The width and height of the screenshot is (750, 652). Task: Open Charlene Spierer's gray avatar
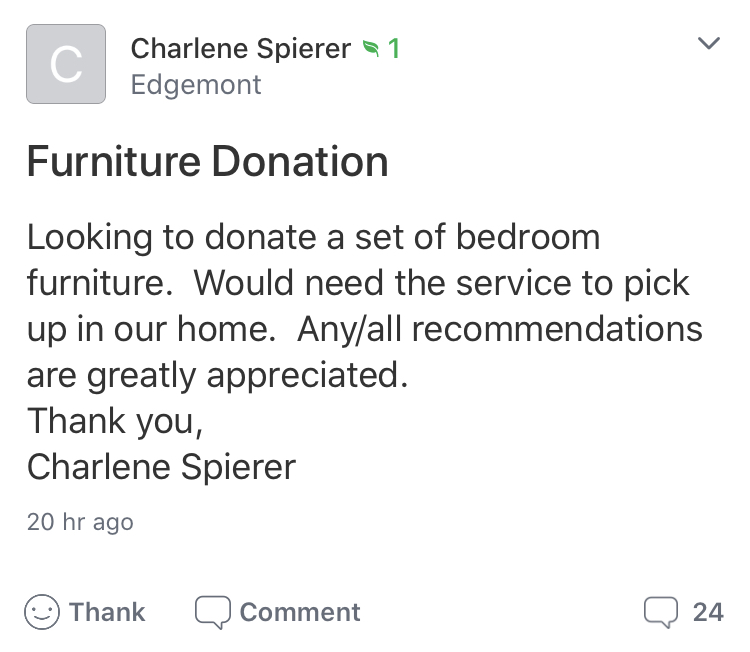coord(66,64)
